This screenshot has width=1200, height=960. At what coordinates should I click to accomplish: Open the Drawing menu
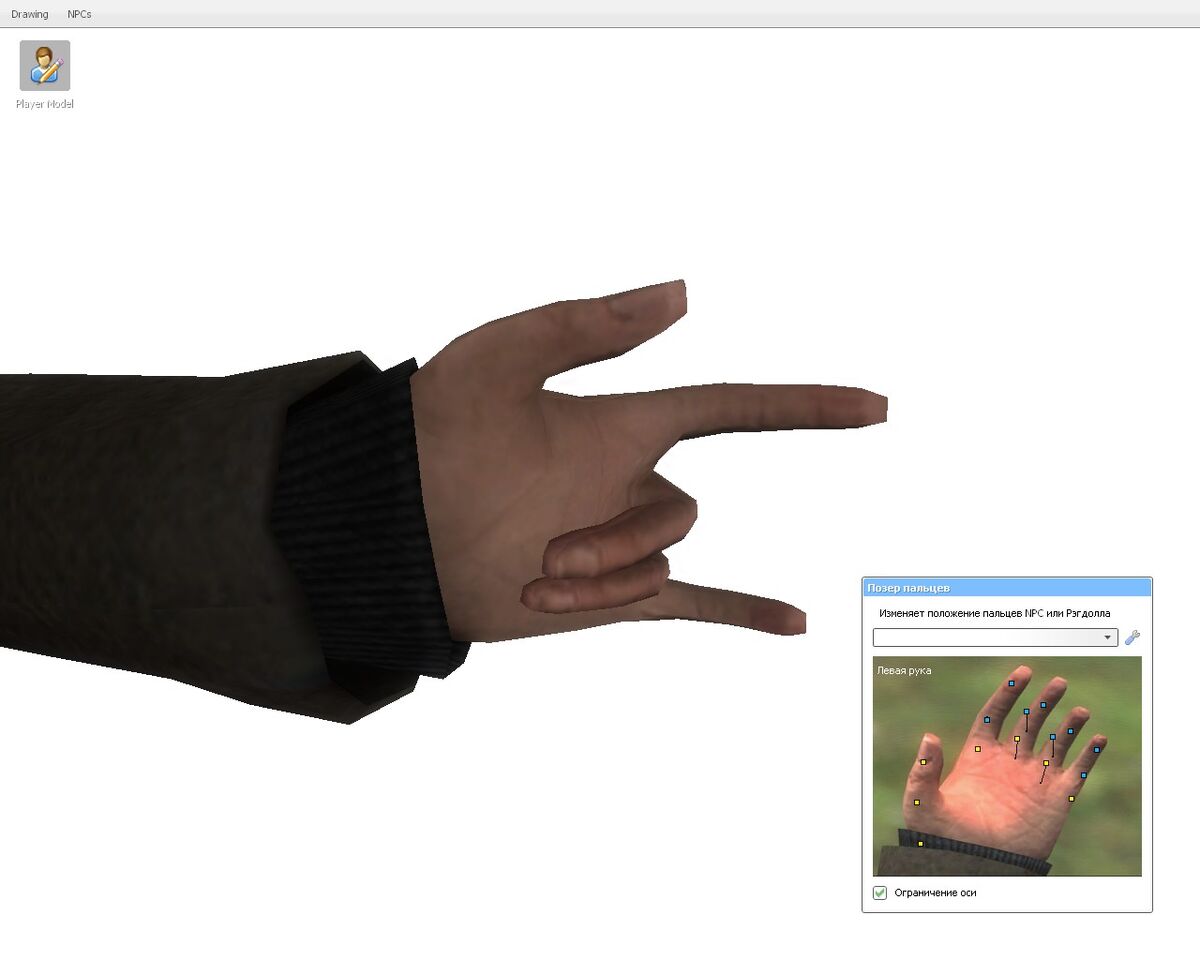30,14
